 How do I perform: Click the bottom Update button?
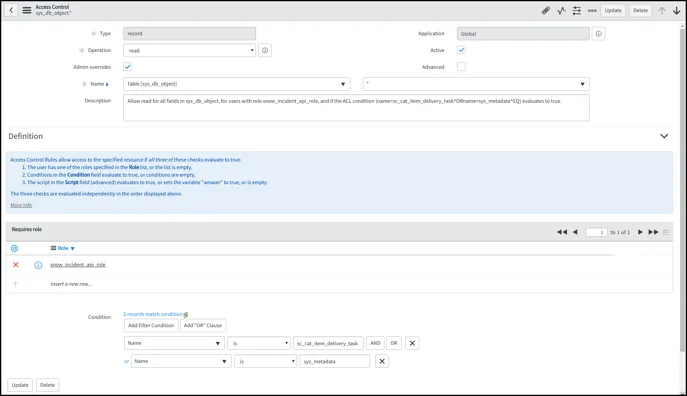(x=20, y=385)
